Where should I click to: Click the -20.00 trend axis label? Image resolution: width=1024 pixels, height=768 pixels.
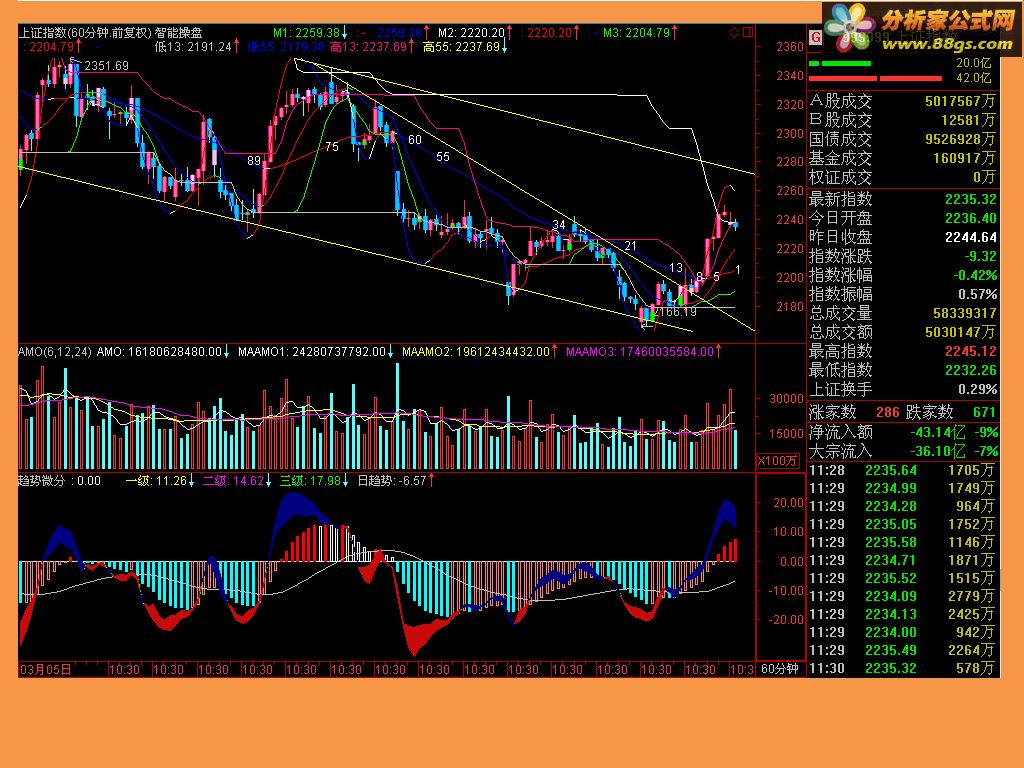pyautogui.click(x=786, y=620)
